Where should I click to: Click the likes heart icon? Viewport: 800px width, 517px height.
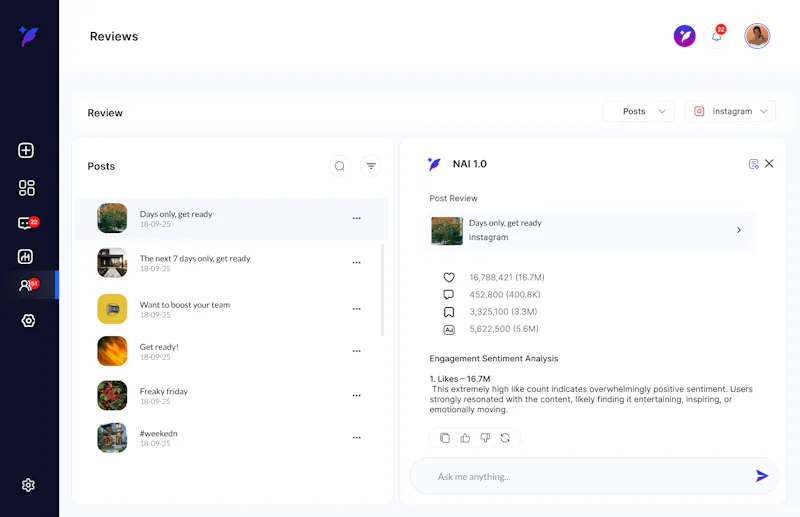point(449,278)
